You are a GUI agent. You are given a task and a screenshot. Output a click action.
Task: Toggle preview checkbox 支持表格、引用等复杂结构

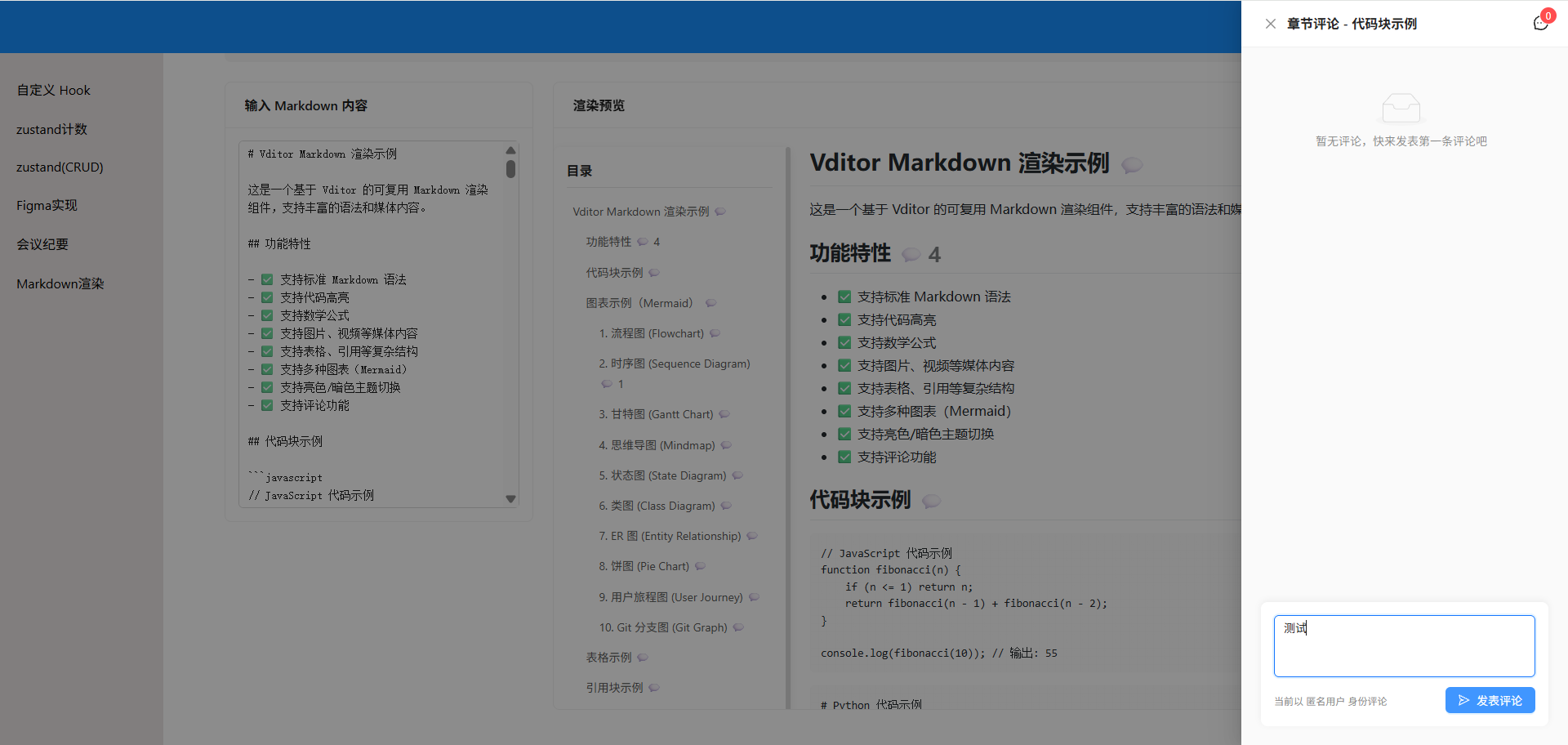pos(844,389)
